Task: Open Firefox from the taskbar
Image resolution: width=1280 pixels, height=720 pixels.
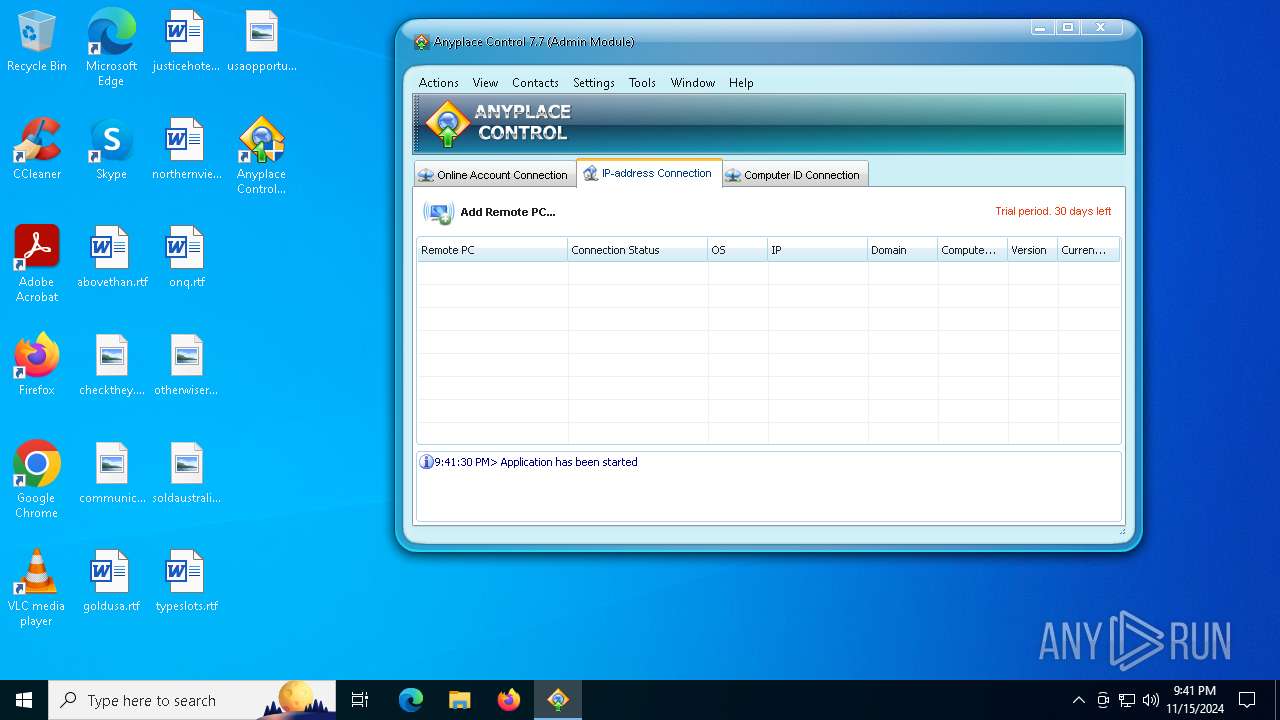Action: 508,700
